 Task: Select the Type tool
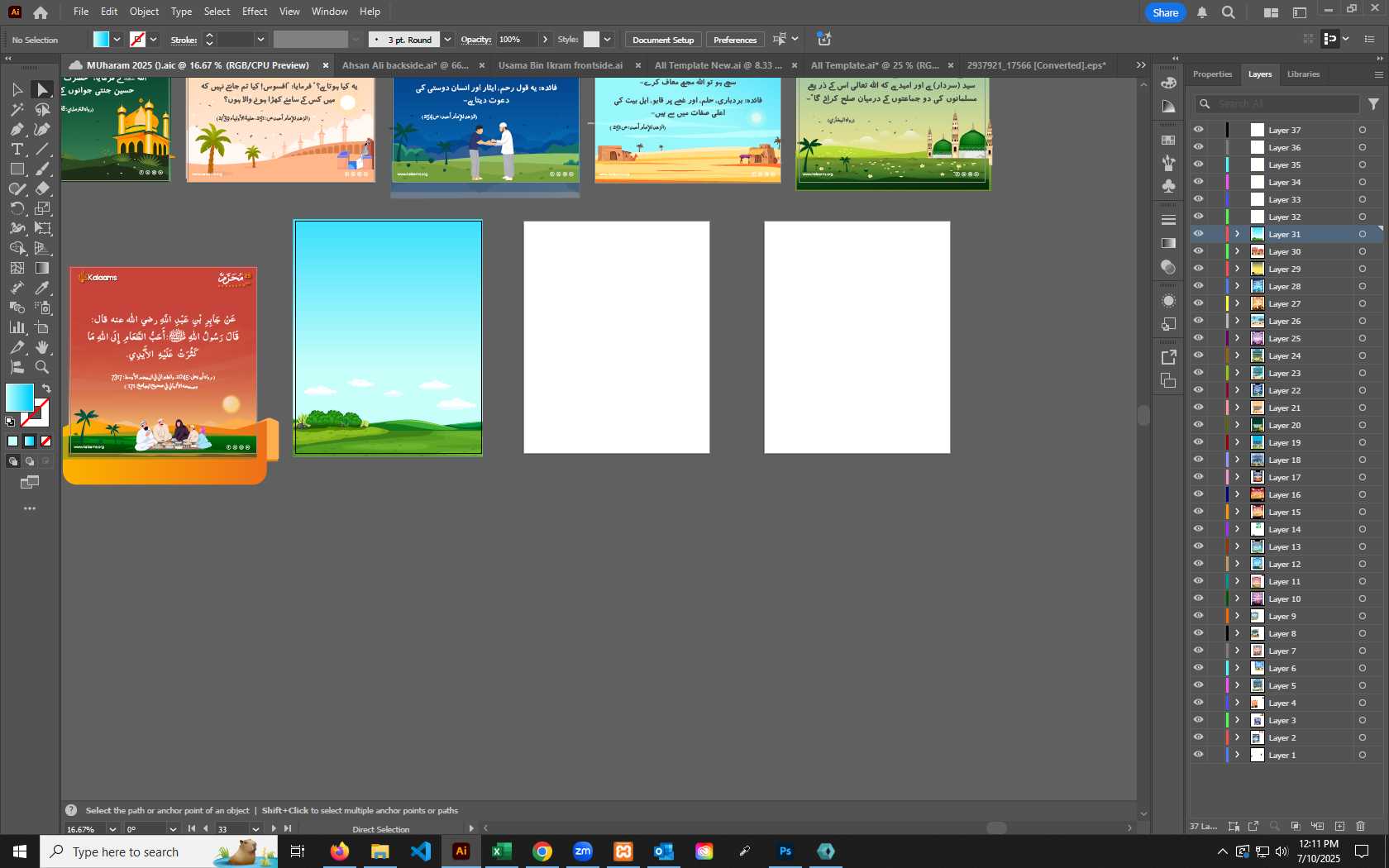[17, 149]
